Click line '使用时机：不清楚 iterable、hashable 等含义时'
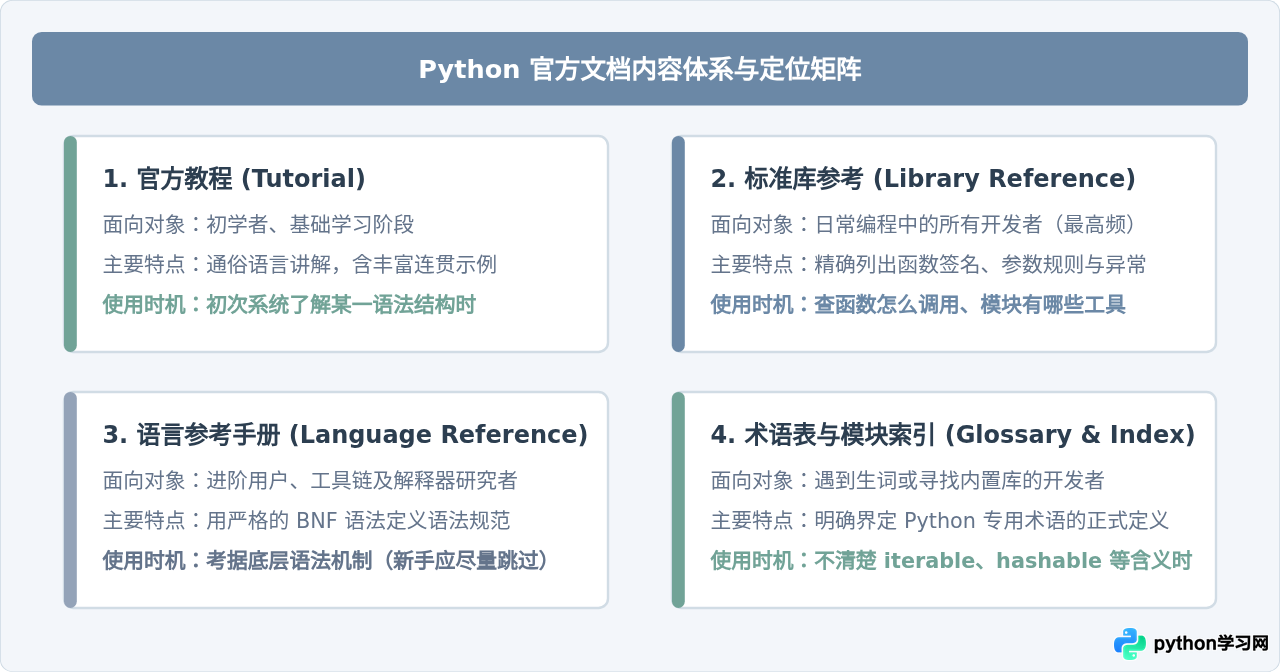 click(951, 560)
